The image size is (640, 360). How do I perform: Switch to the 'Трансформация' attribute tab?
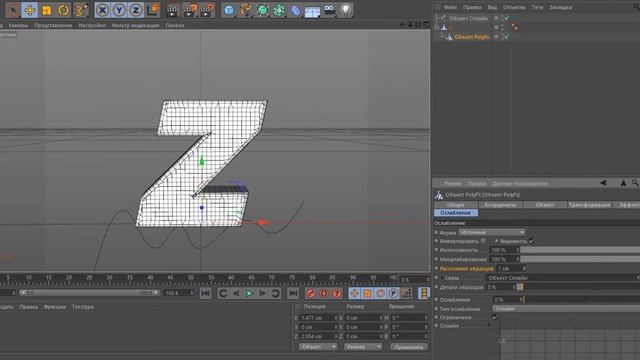coord(589,205)
